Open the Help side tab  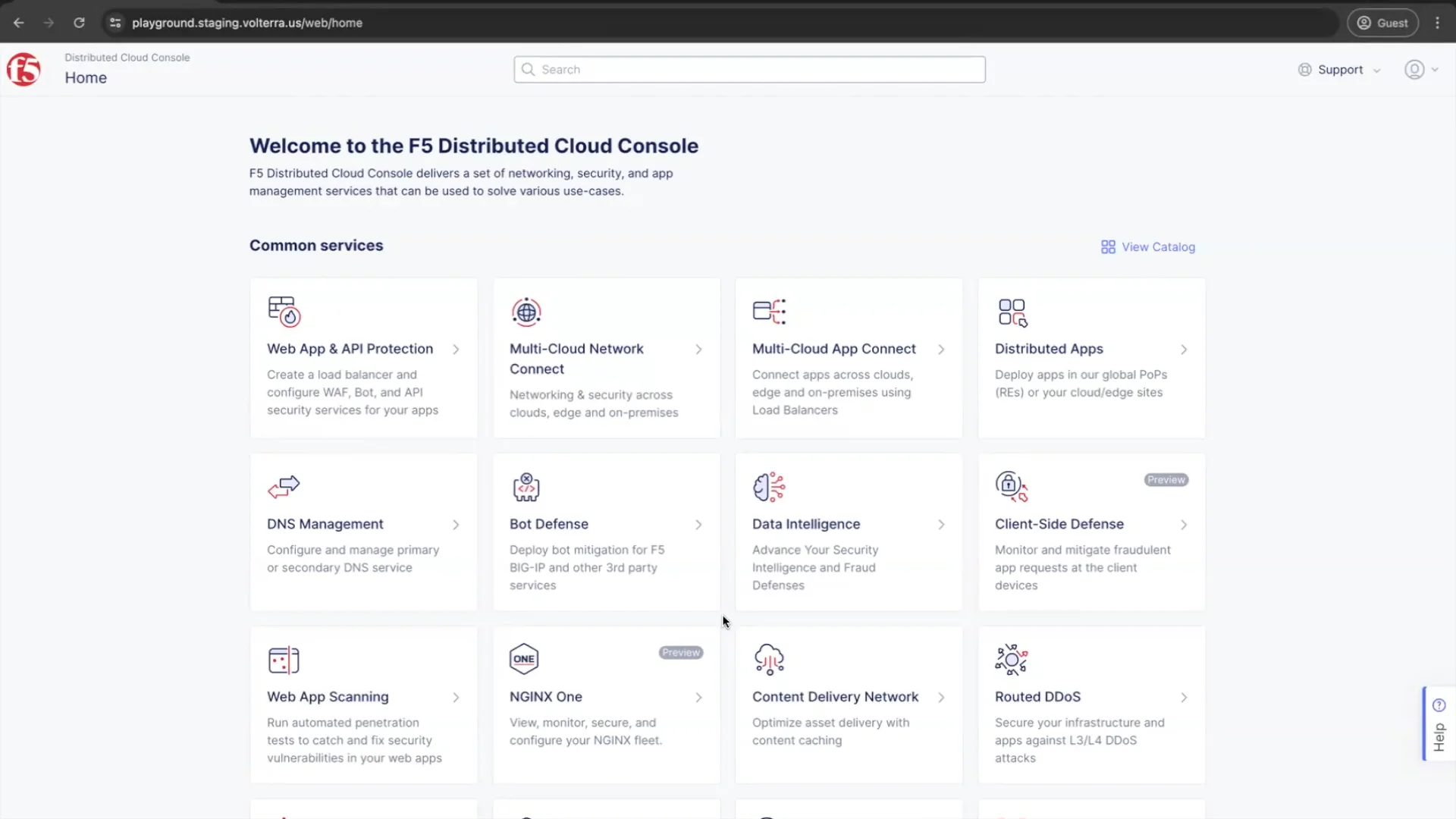1439,724
